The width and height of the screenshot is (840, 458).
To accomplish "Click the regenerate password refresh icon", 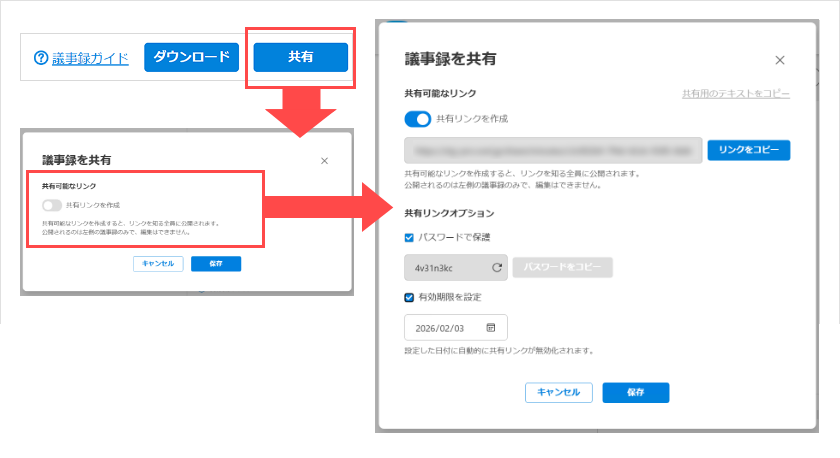I will (x=497, y=268).
